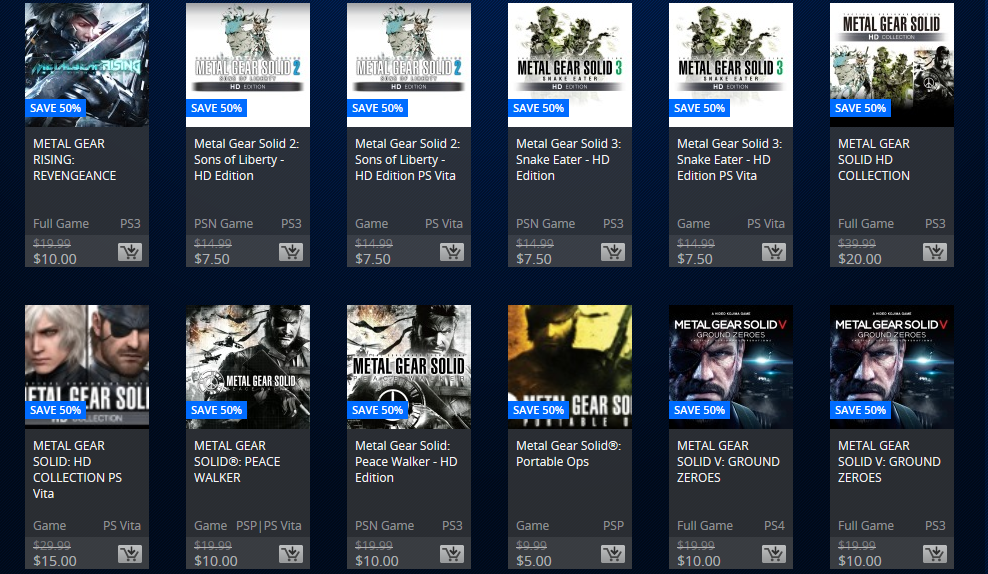Click $20.00 price on HD Collection PS3

pos(859,259)
